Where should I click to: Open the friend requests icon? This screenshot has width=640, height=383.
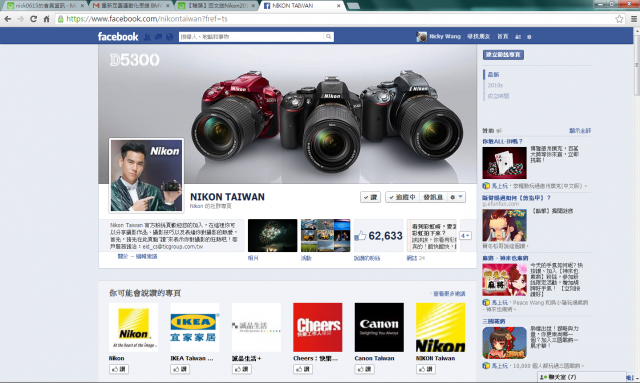point(147,37)
